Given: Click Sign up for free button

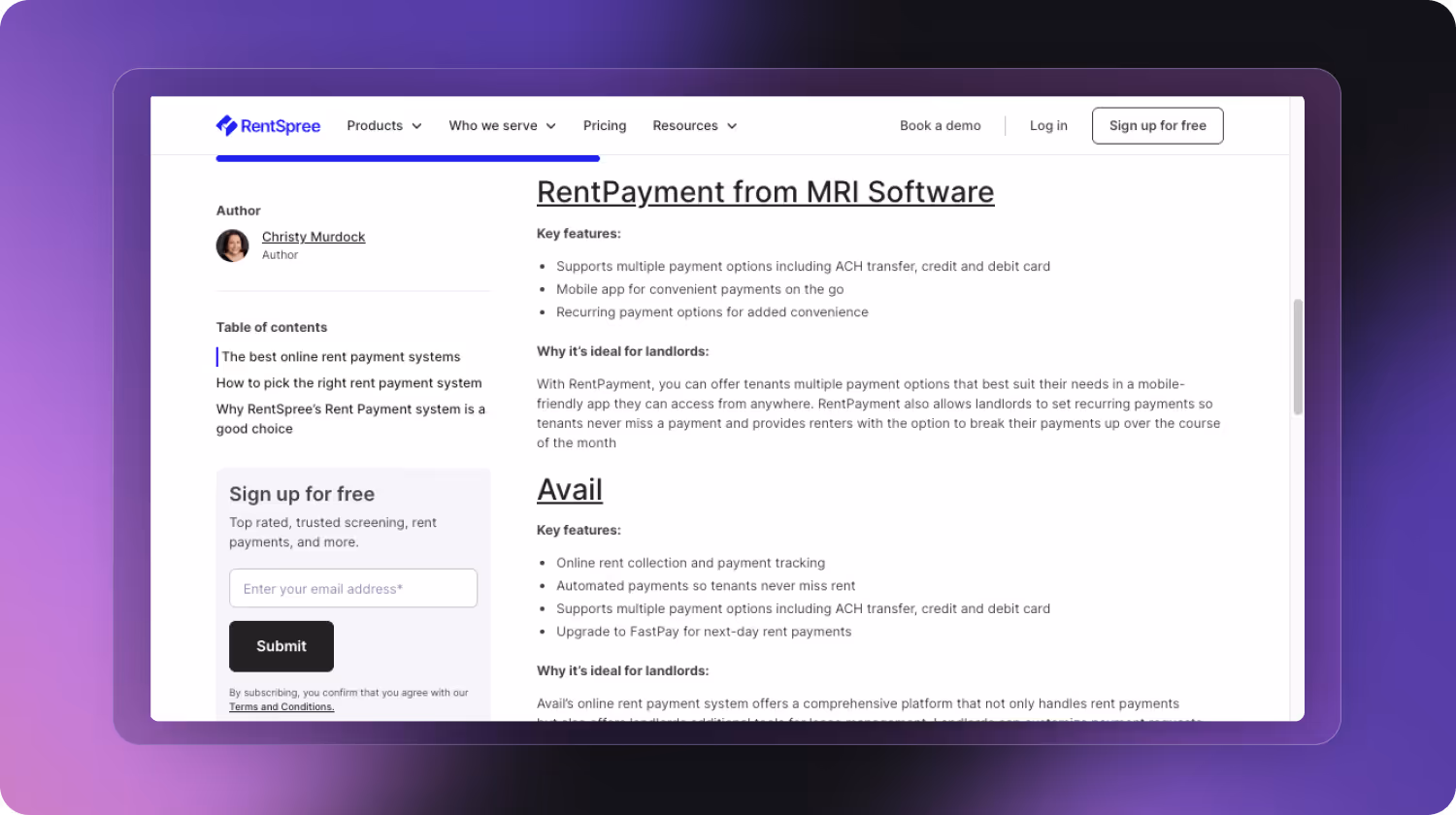Looking at the screenshot, I should point(1157,125).
